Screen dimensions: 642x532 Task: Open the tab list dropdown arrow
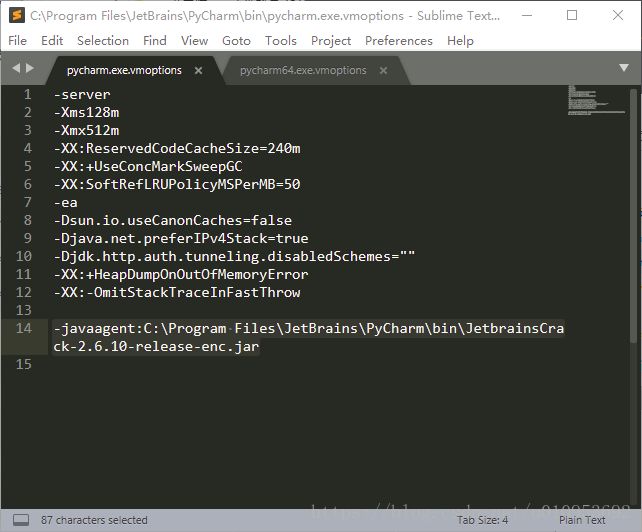(x=624, y=68)
